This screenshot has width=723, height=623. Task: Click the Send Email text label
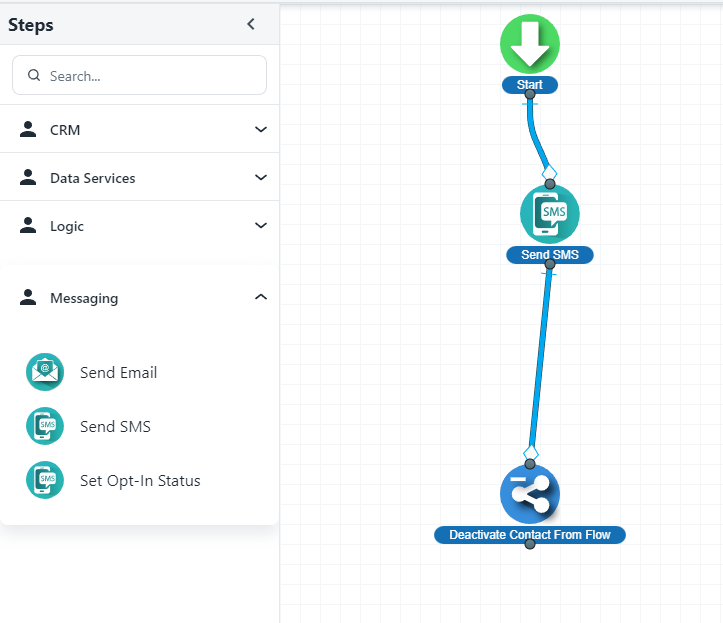118,373
